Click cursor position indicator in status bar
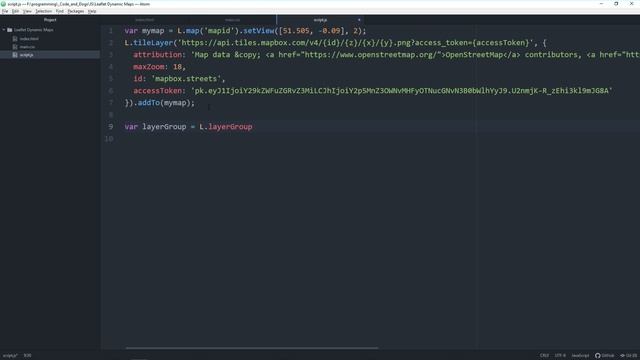 (x=27, y=356)
